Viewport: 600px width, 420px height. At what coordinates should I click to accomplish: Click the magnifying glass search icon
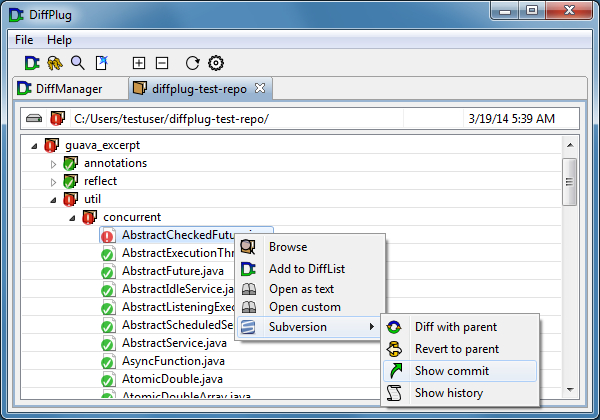click(x=78, y=63)
